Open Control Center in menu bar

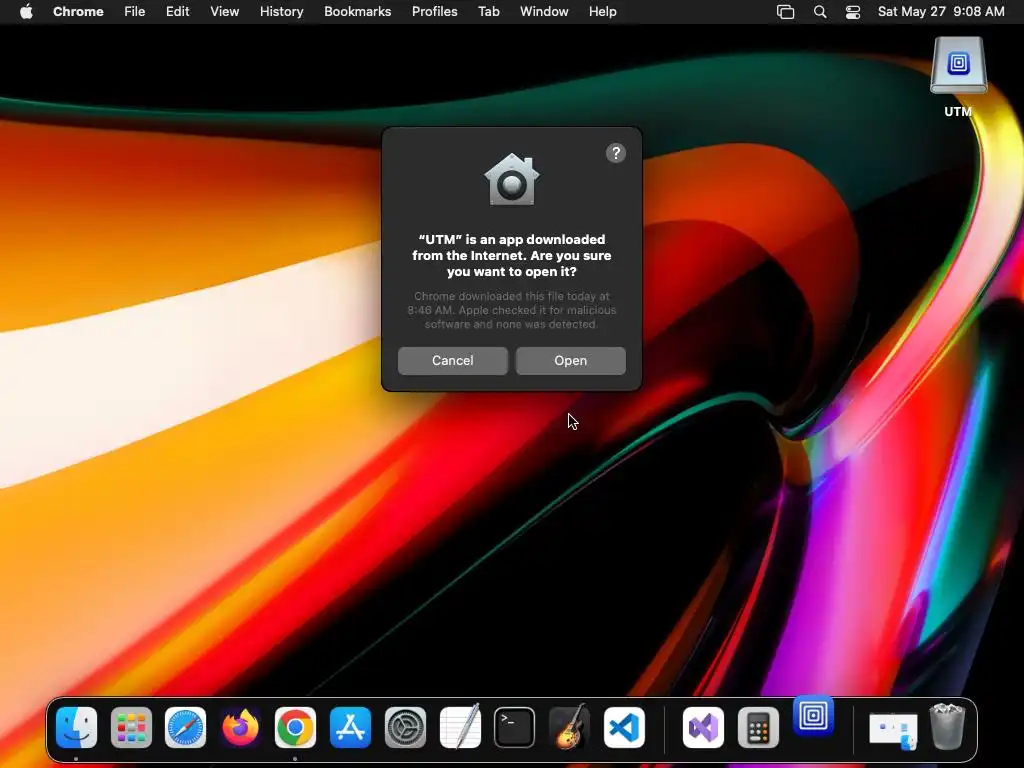click(x=853, y=11)
